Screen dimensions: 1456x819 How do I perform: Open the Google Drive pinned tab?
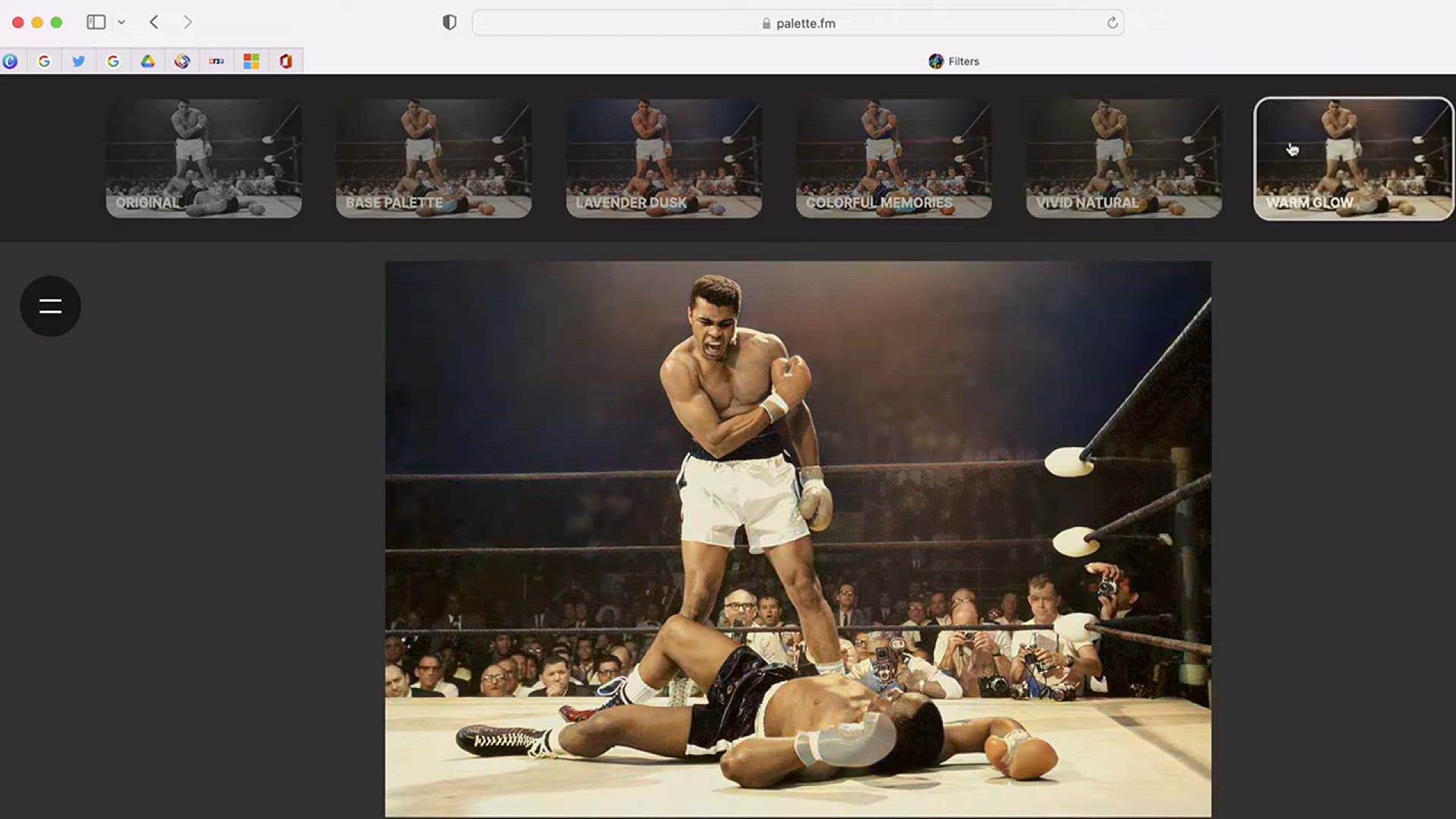tap(148, 61)
